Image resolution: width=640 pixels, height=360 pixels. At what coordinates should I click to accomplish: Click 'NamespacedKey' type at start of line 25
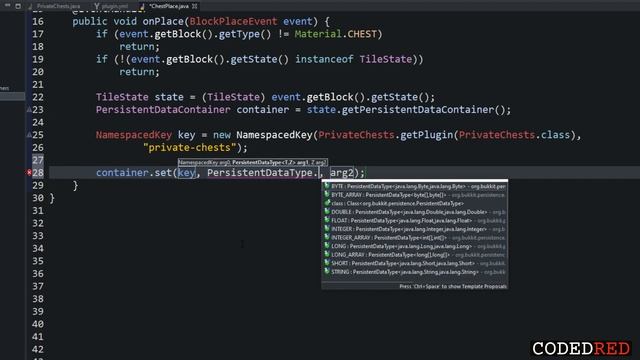[x=134, y=135]
